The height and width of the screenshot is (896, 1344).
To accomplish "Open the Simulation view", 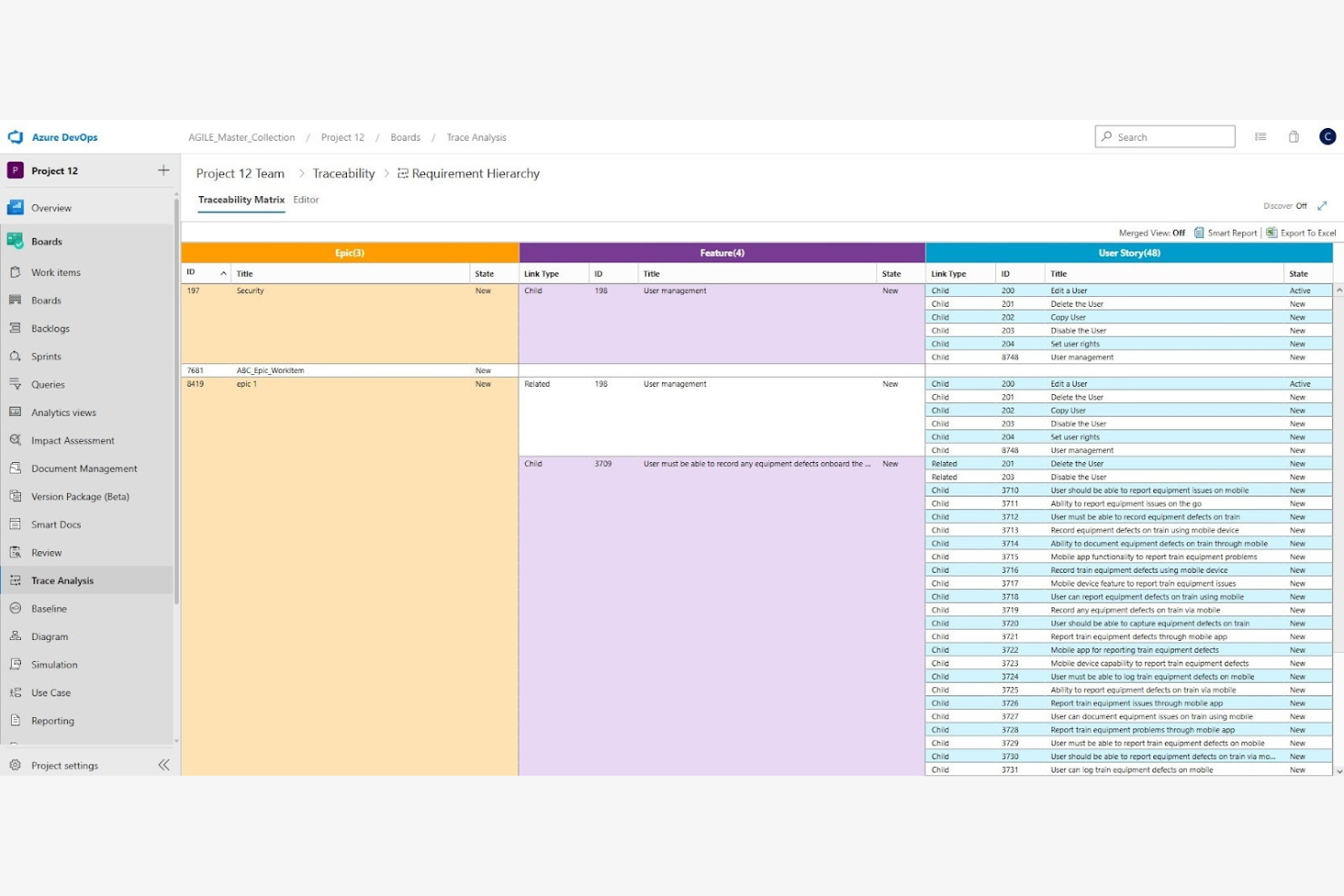I will tap(55, 664).
